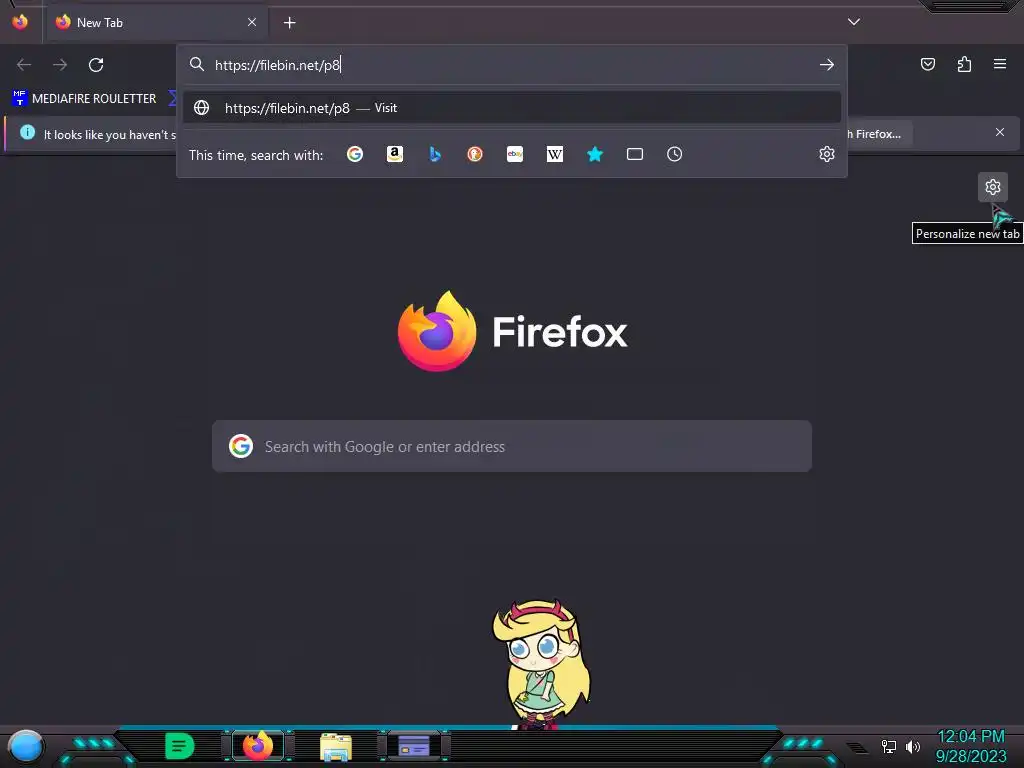The image size is (1024, 768).
Task: Click Personalize new tab gear
Action: coord(993,187)
